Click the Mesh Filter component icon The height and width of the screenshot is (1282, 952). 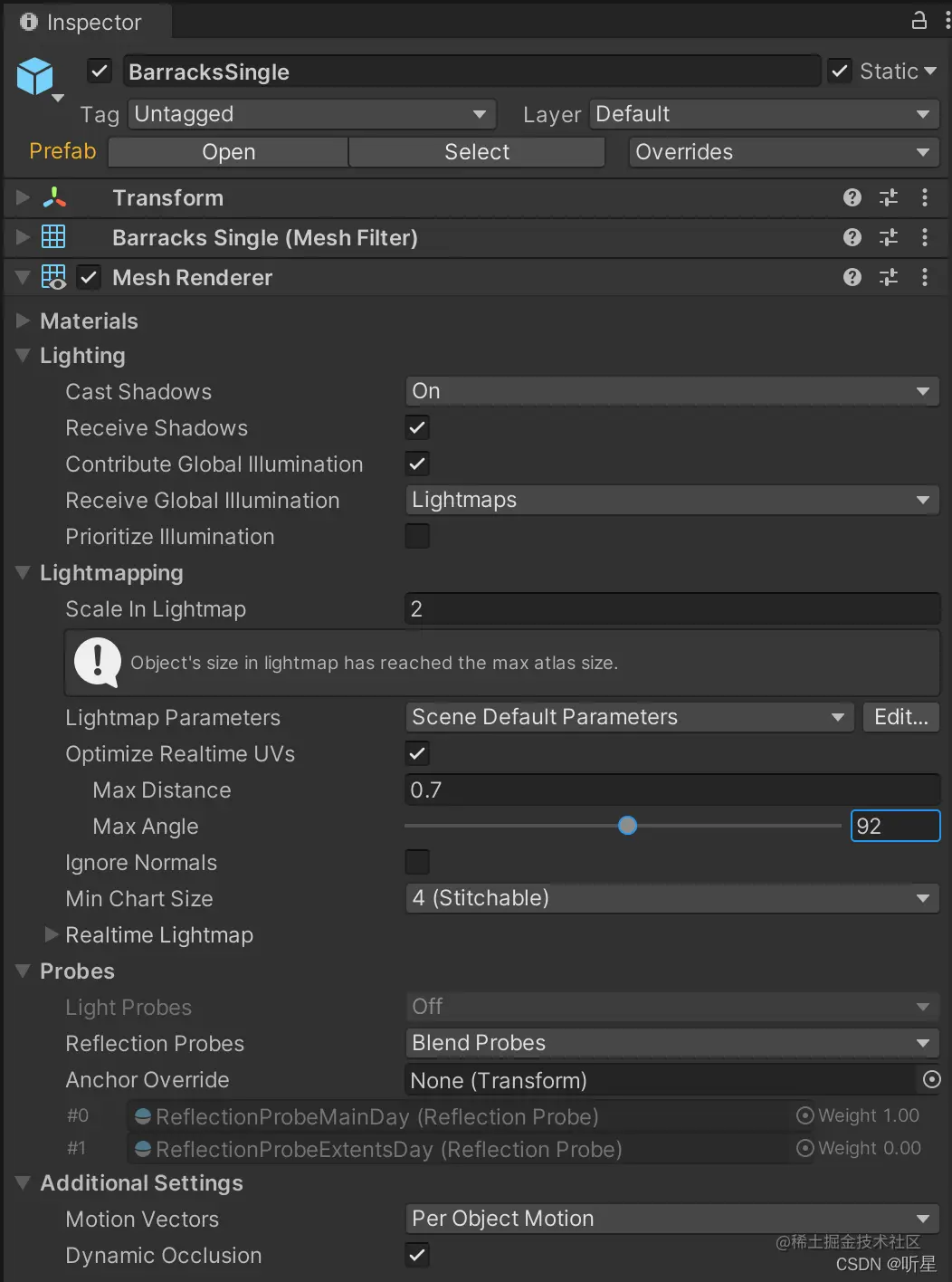pyautogui.click(x=53, y=237)
